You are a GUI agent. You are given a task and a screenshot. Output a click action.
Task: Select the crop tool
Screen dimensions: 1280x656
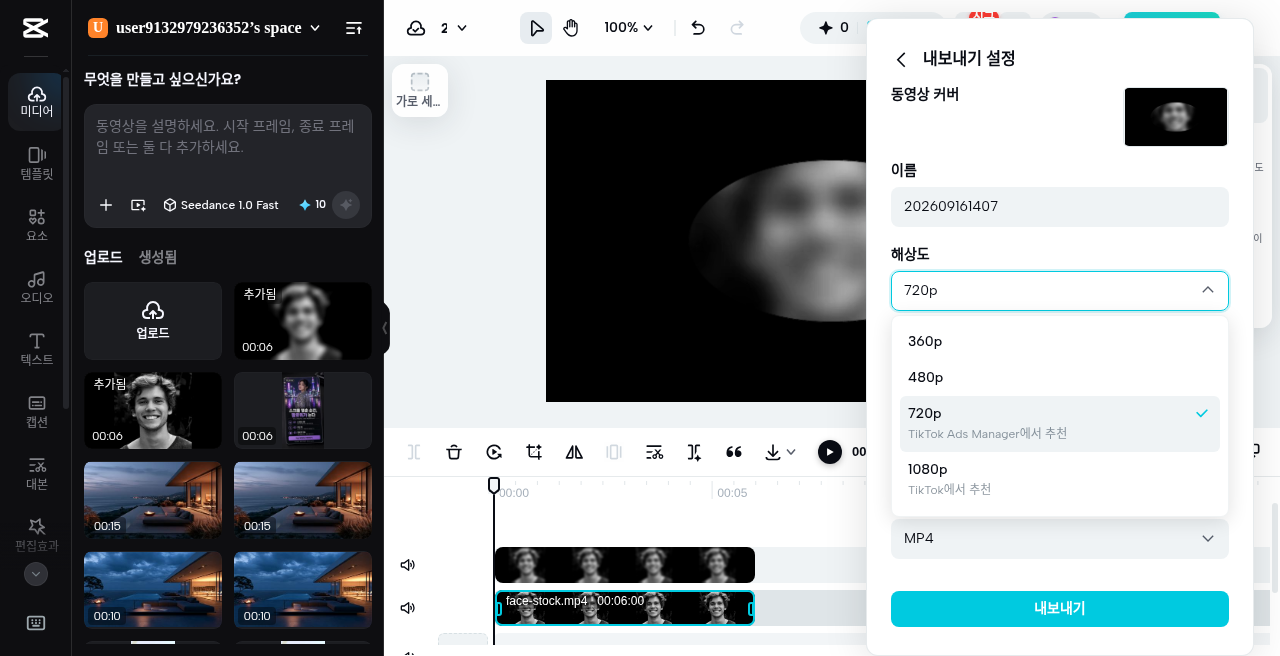[534, 452]
